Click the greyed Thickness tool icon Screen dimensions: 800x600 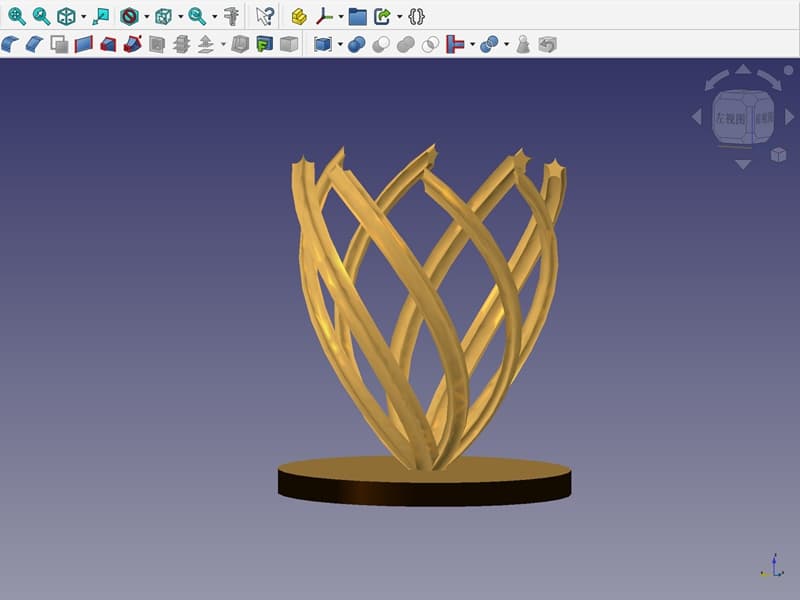pos(240,44)
